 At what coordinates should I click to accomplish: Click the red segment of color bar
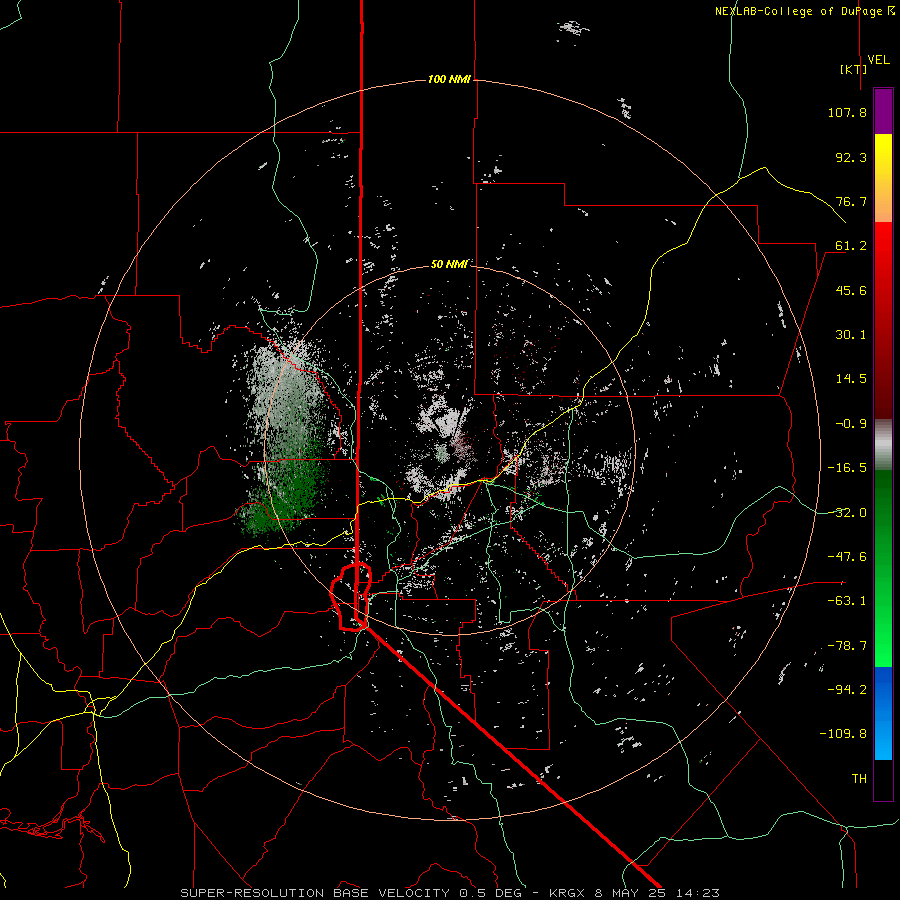883,320
